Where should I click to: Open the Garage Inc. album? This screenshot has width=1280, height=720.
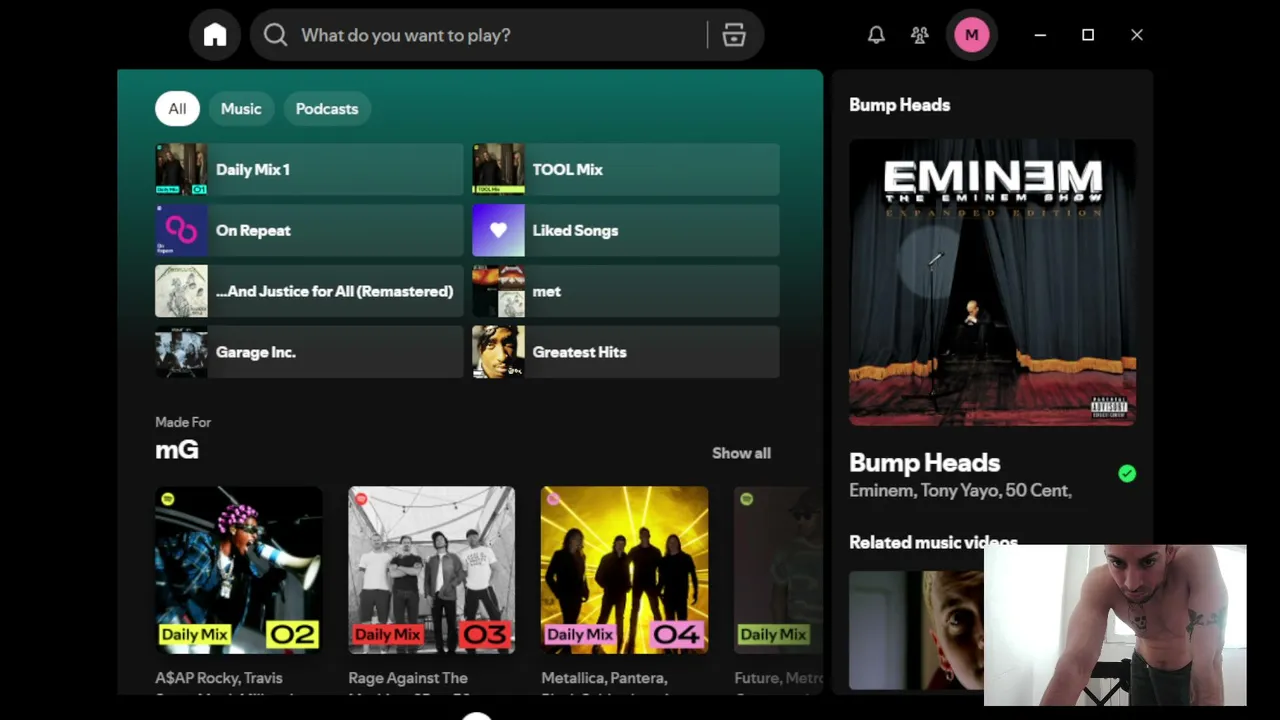[309, 352]
